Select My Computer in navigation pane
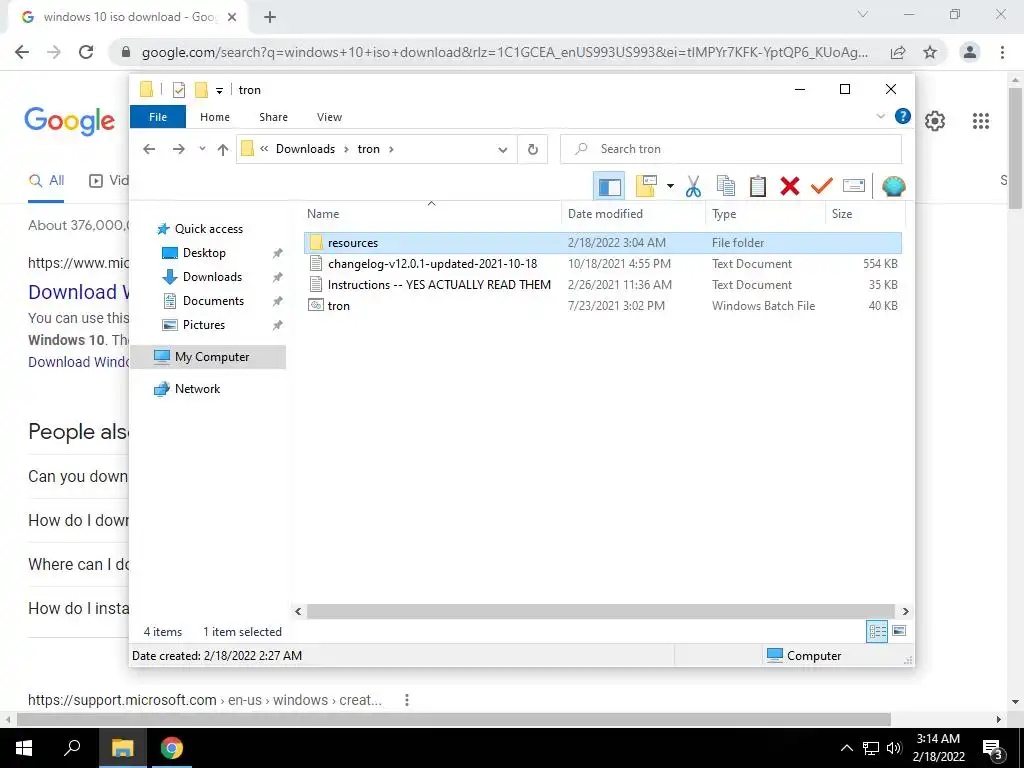Screen dimensions: 1024x768 208,357
